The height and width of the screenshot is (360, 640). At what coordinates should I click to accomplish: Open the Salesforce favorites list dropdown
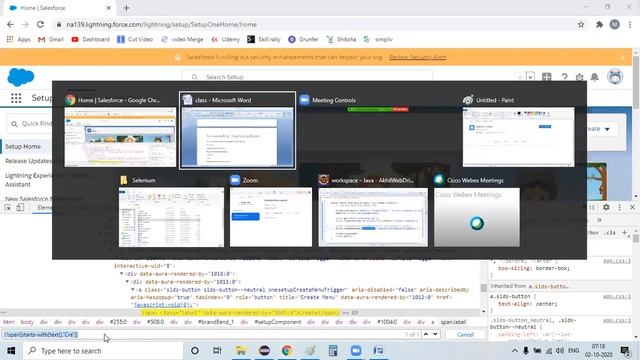530,77
